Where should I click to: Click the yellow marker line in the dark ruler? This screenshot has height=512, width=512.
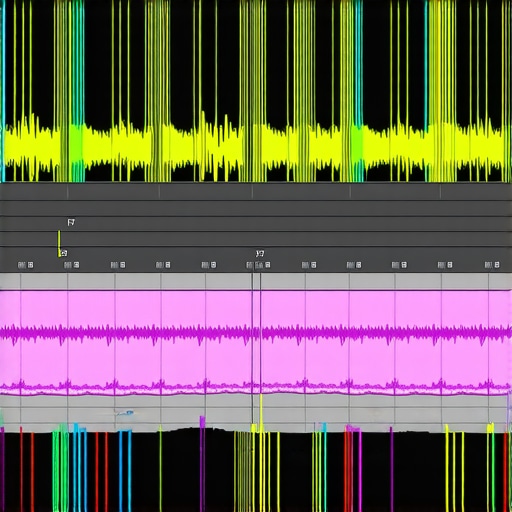tap(59, 244)
